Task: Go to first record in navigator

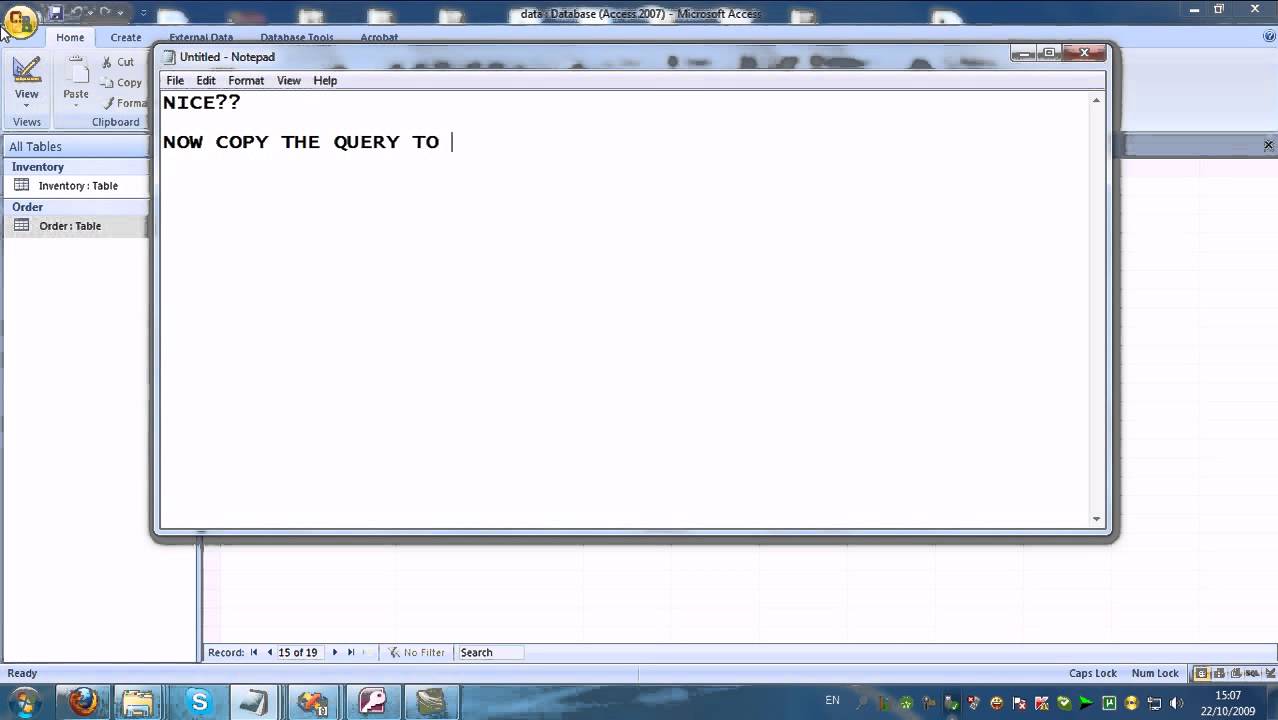Action: pyautogui.click(x=254, y=652)
